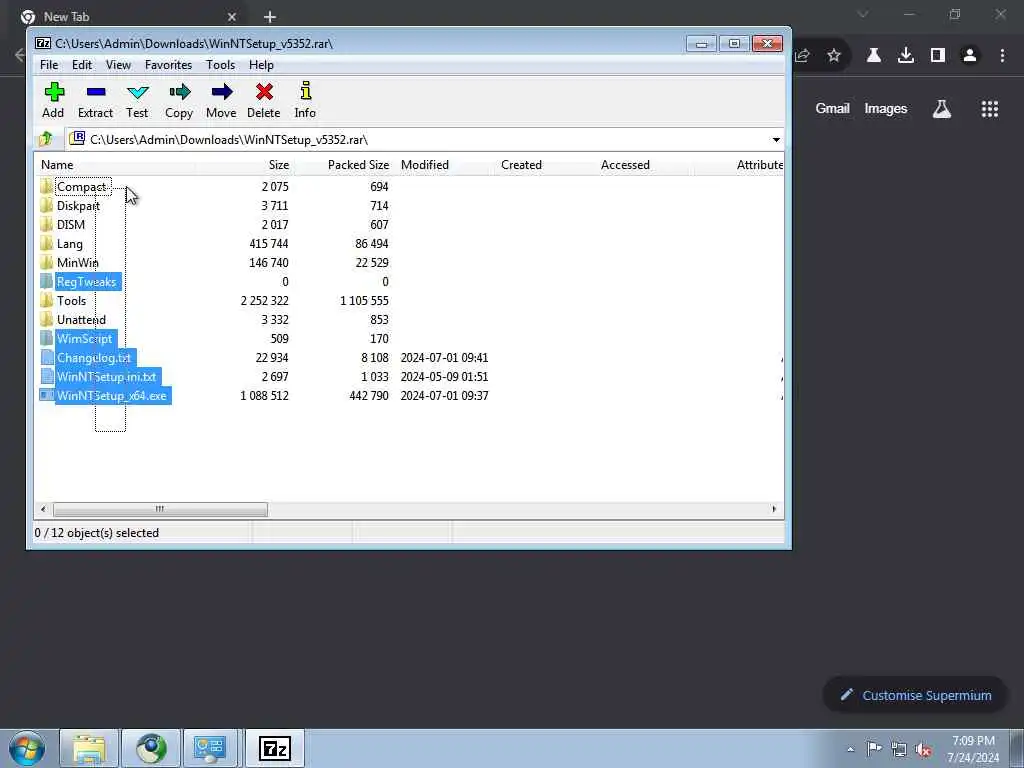Sort by the Modified column header
Viewport: 1024px width, 768px height.
444,165
